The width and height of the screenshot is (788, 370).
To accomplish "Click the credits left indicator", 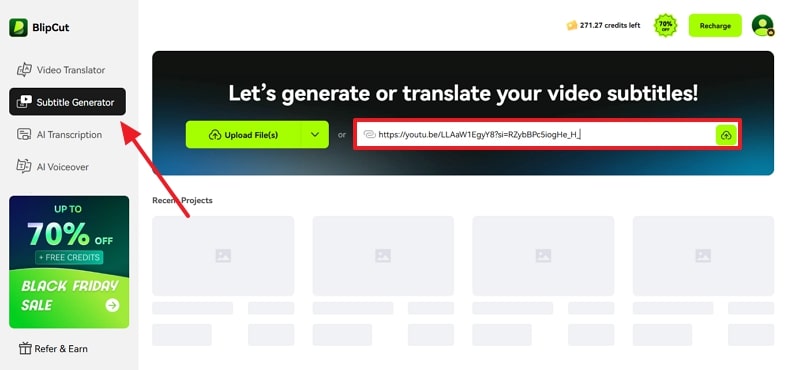I will click(x=604, y=25).
